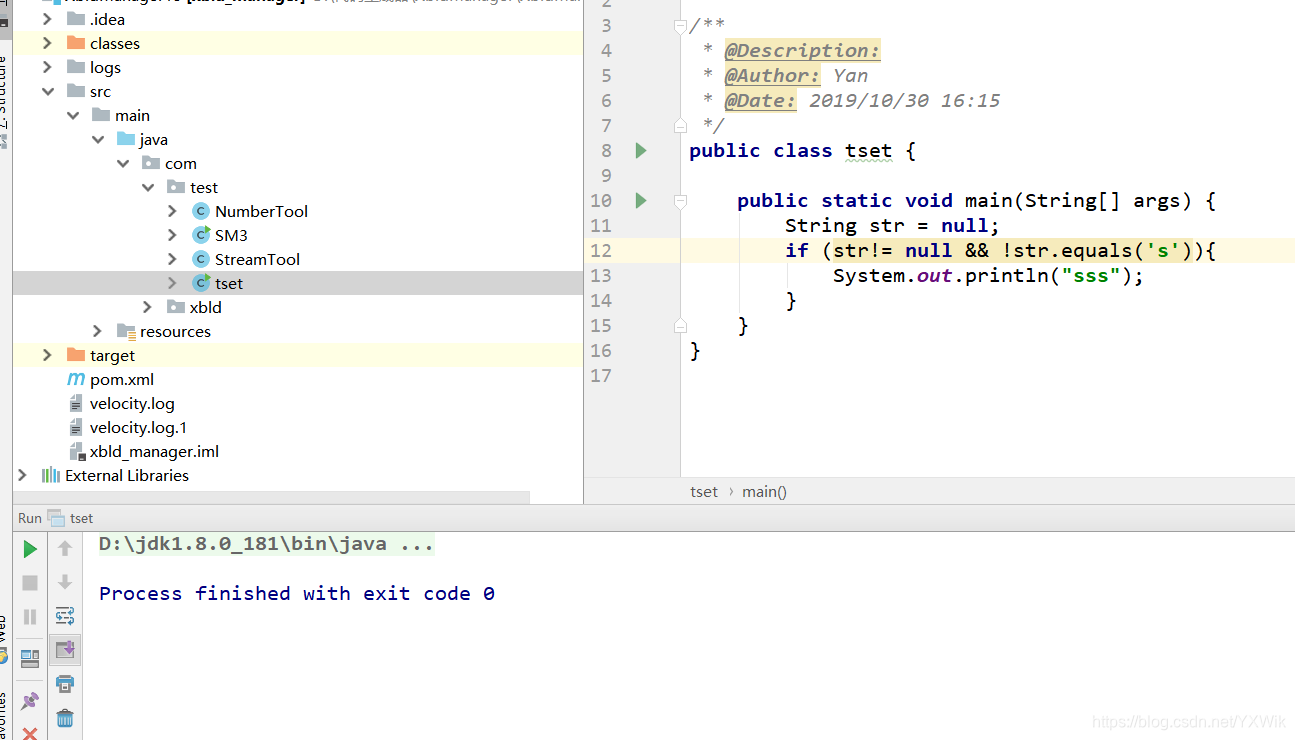
Task: Select pom.xml in project tree
Action: point(122,379)
